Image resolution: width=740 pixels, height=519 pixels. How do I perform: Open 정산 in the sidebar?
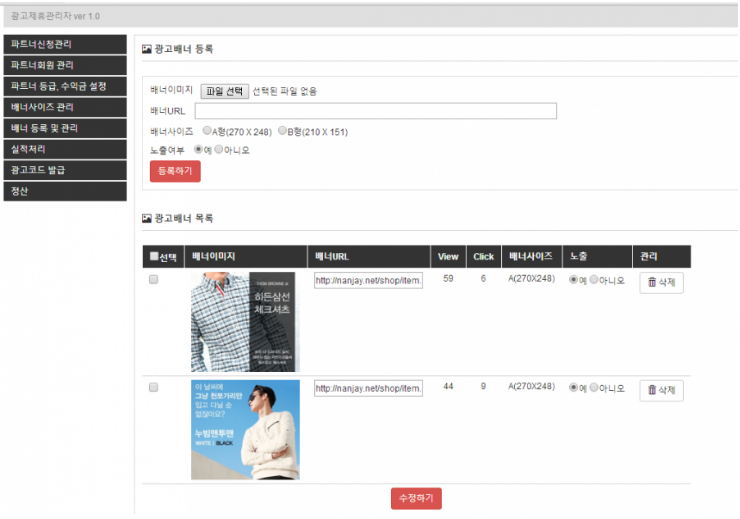(x=65, y=192)
